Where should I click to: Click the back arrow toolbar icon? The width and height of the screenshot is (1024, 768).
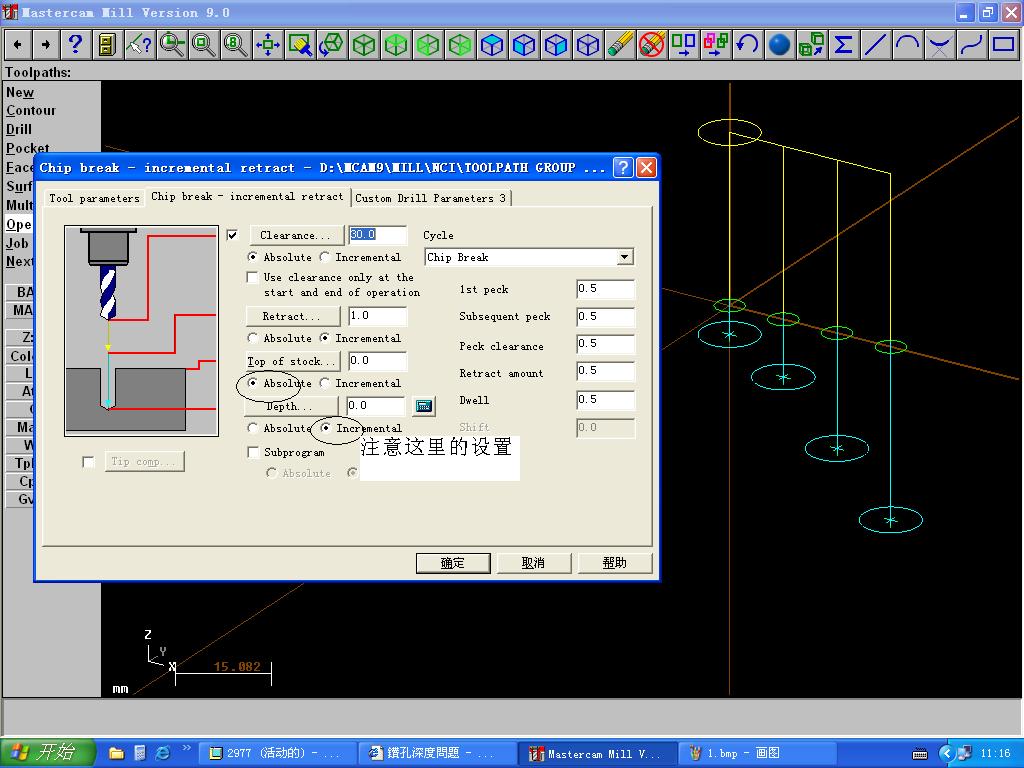pos(18,44)
